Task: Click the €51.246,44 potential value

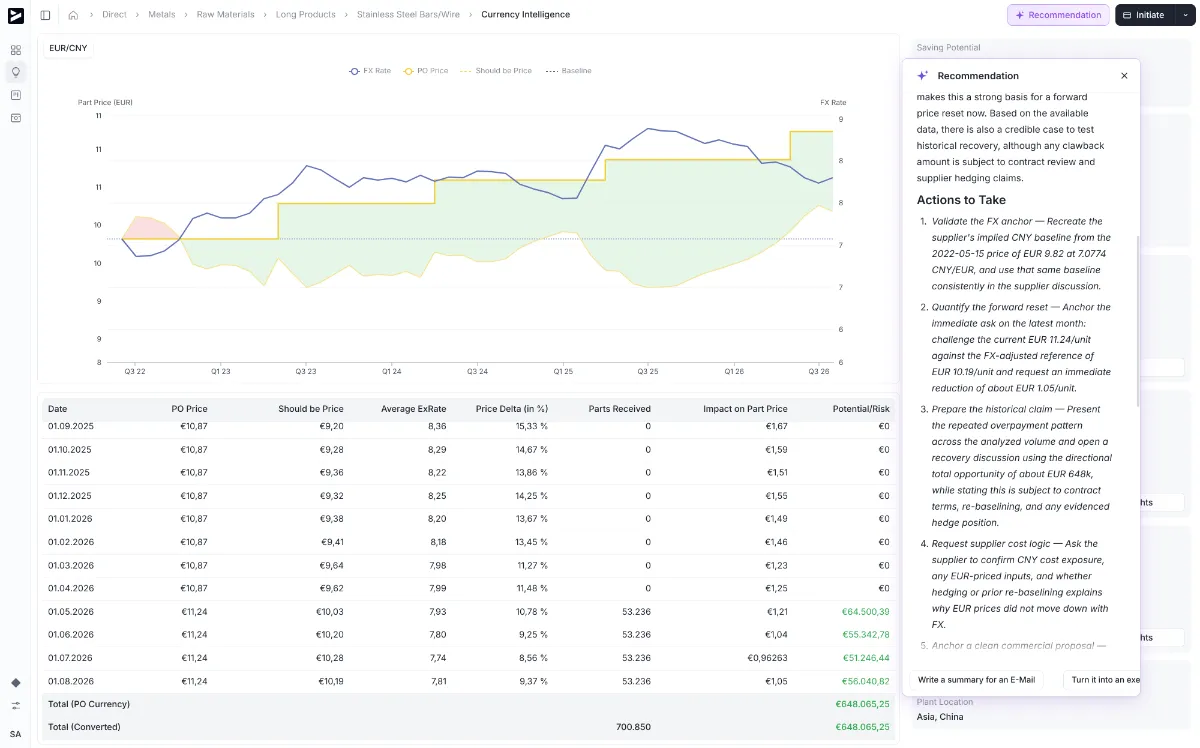Action: (x=865, y=657)
